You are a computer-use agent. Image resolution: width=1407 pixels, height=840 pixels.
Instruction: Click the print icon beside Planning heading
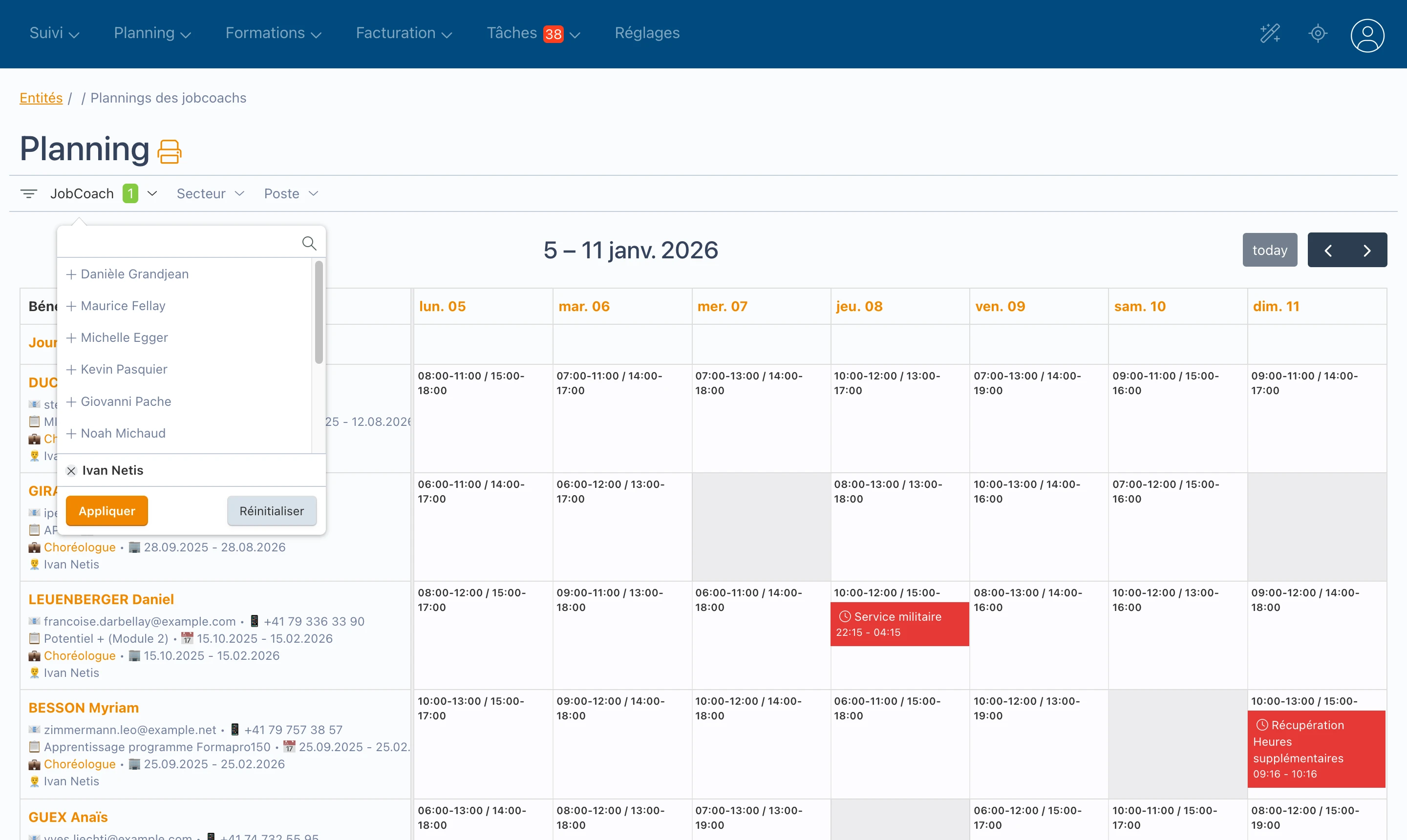(171, 150)
